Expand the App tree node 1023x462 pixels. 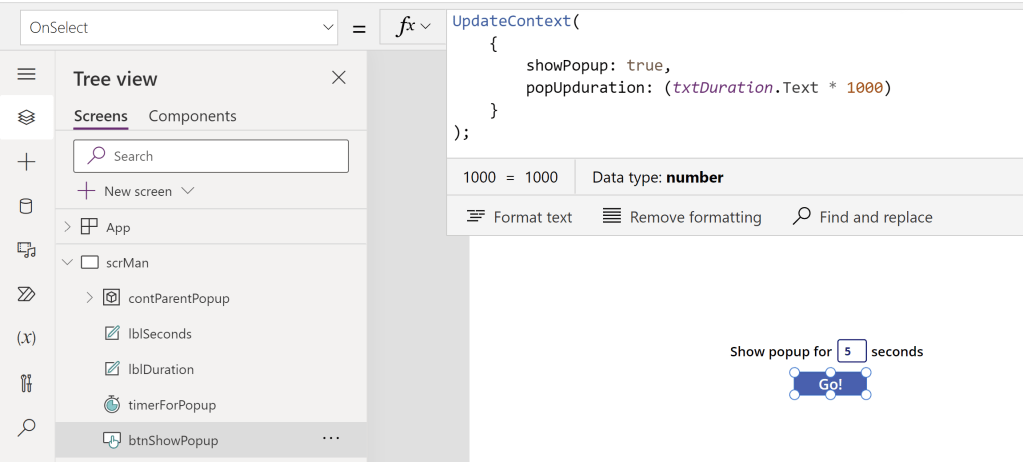(68, 227)
